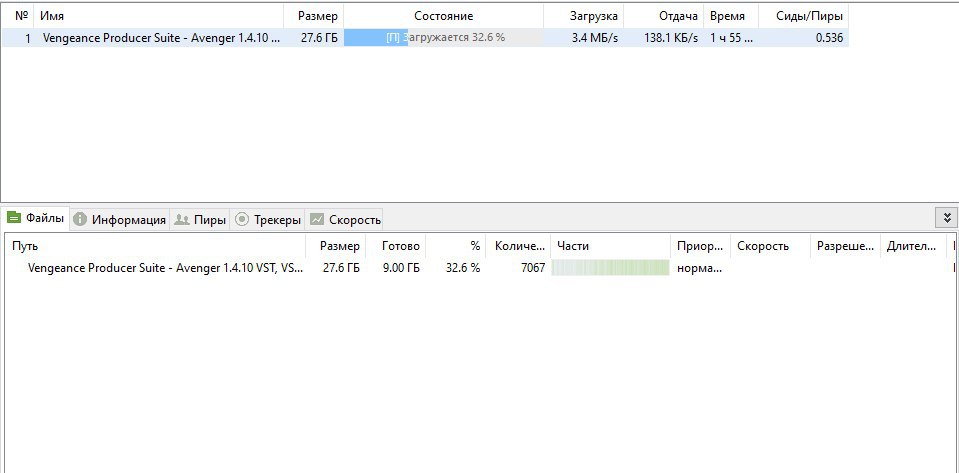Click the 3.4 МБ/s download speed cell

(x=594, y=38)
